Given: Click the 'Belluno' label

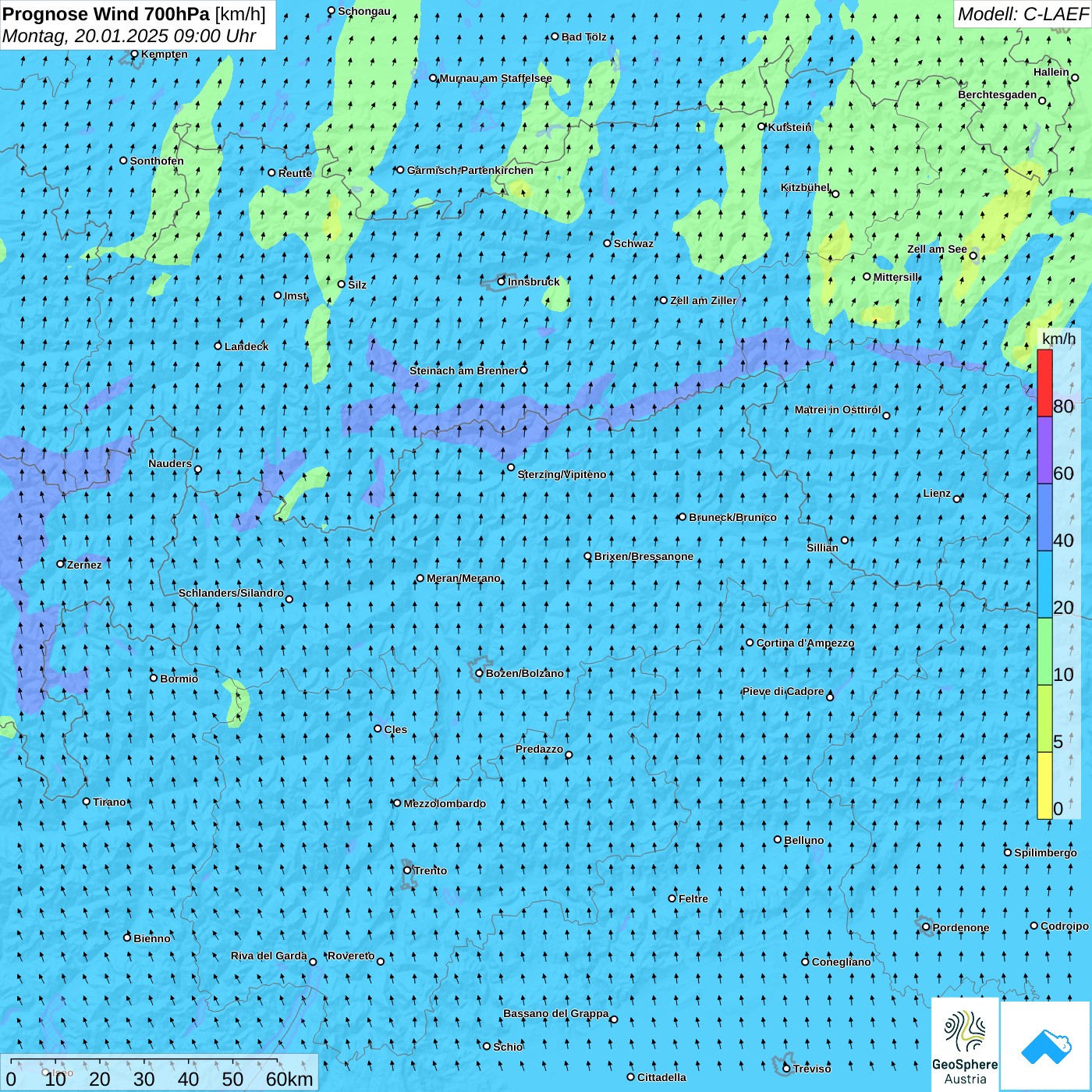Looking at the screenshot, I should (804, 841).
